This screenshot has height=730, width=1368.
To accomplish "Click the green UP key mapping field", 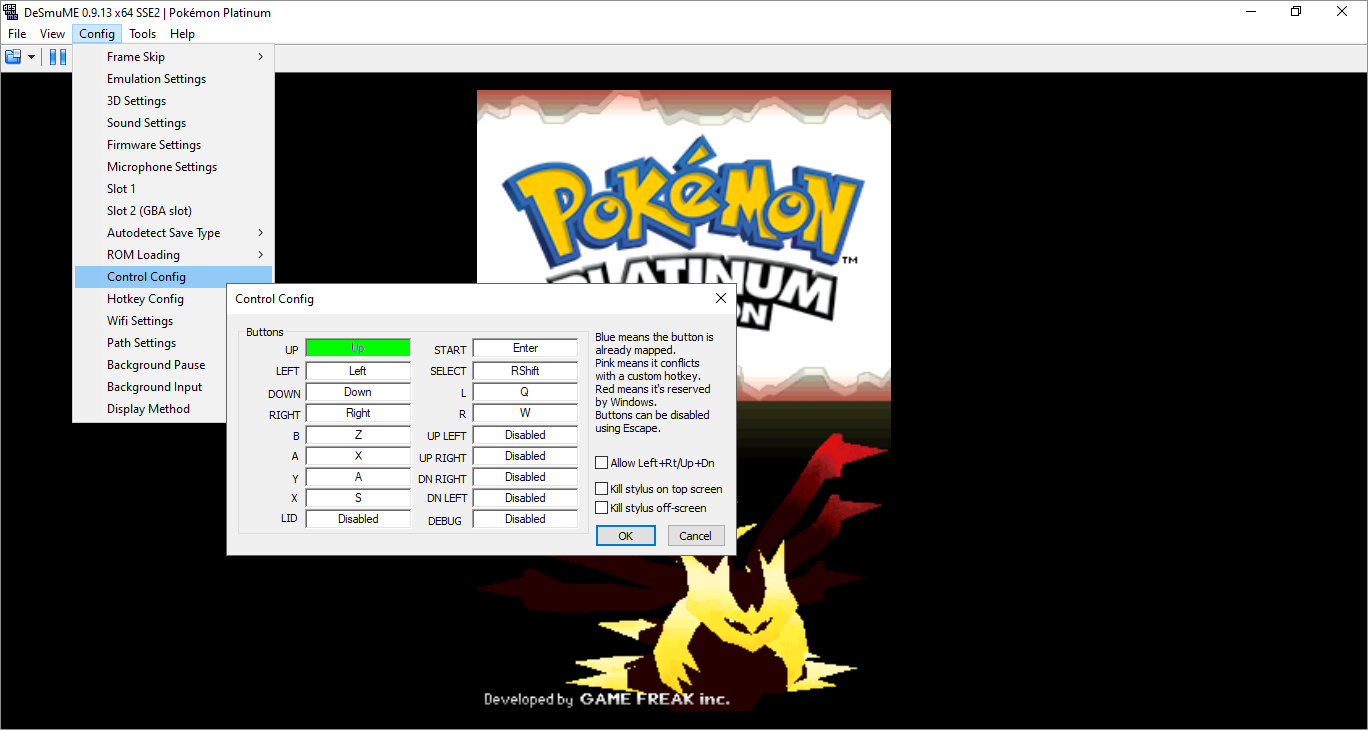I will point(358,348).
